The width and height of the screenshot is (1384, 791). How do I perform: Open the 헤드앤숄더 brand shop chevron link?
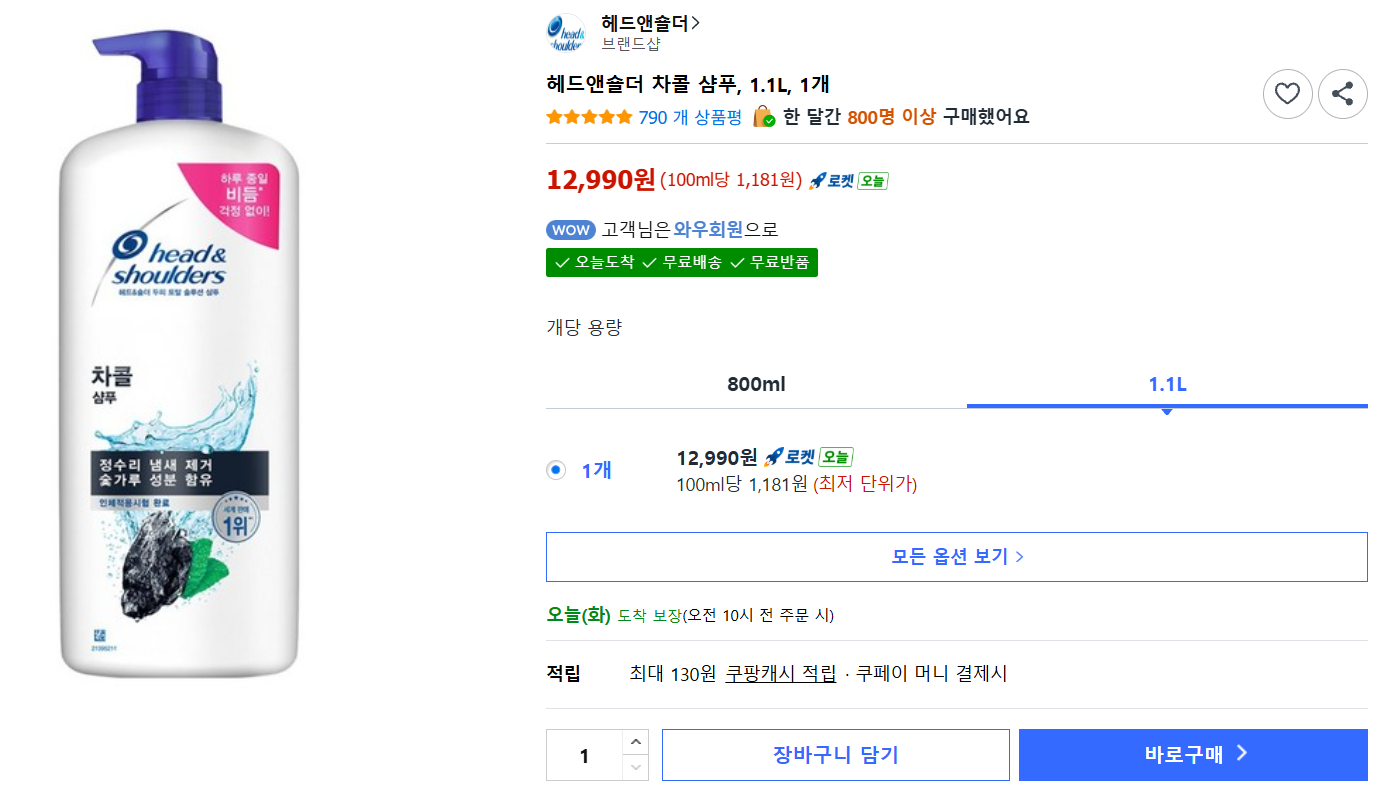(x=650, y=22)
